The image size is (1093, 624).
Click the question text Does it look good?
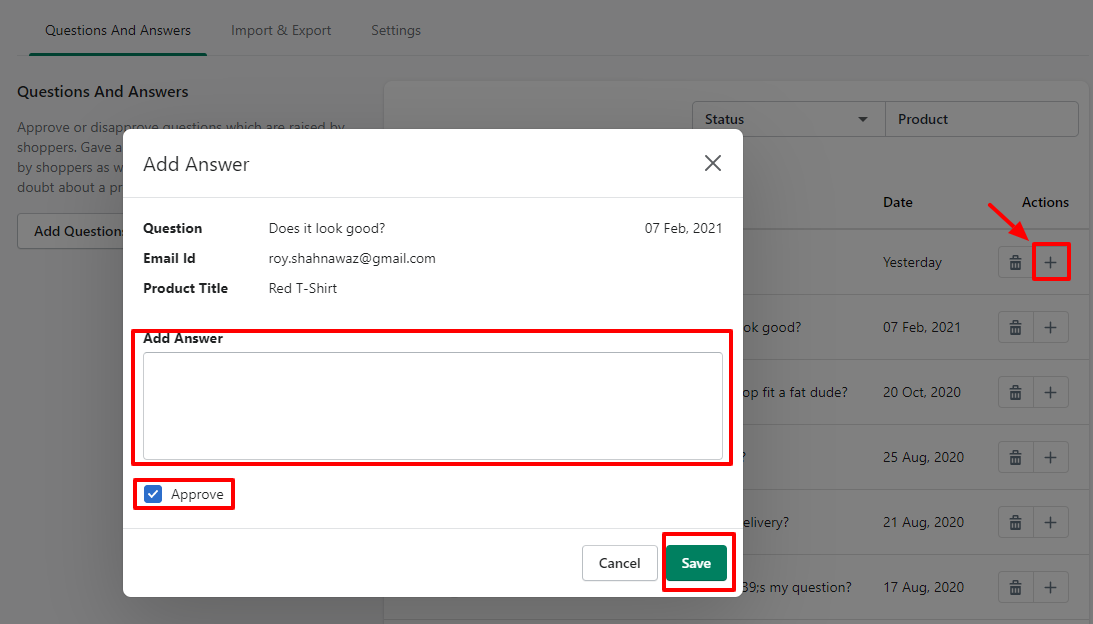[x=327, y=229]
